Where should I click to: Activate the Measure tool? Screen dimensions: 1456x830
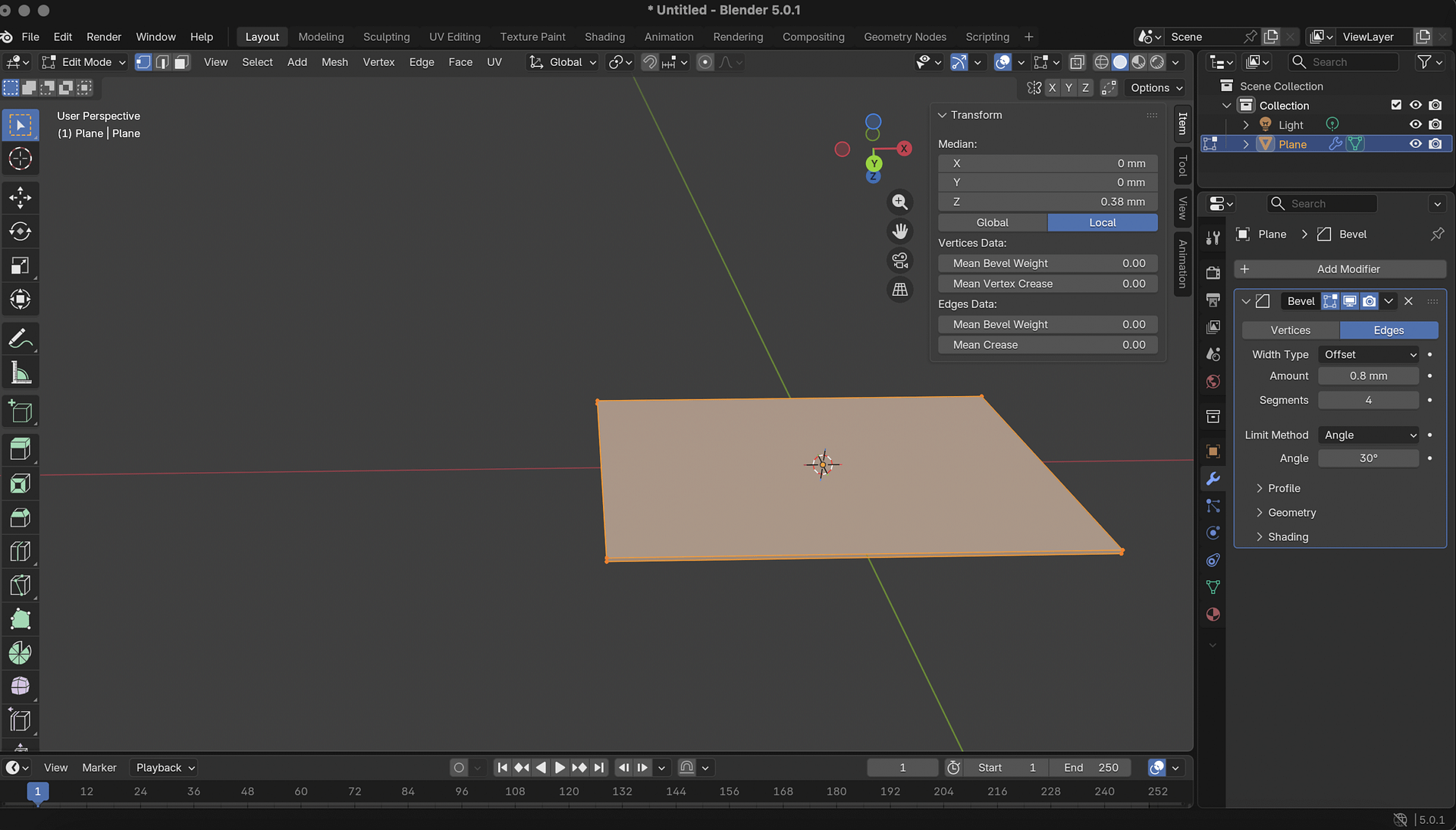20,373
